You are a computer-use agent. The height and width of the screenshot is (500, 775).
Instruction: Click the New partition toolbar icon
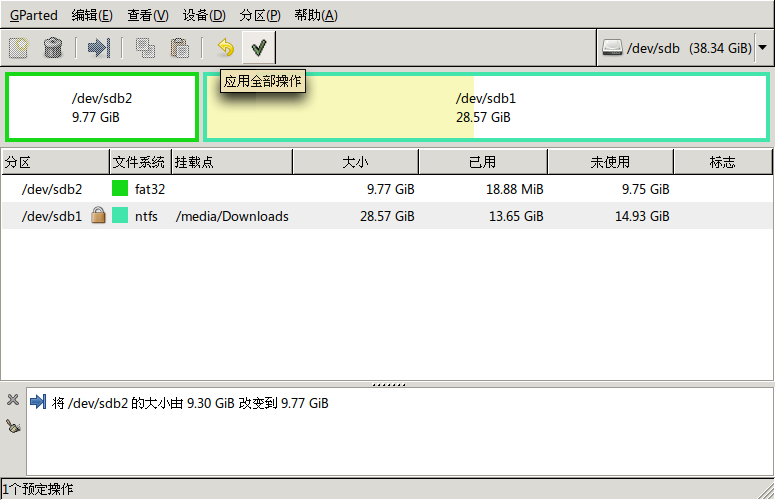[19, 48]
